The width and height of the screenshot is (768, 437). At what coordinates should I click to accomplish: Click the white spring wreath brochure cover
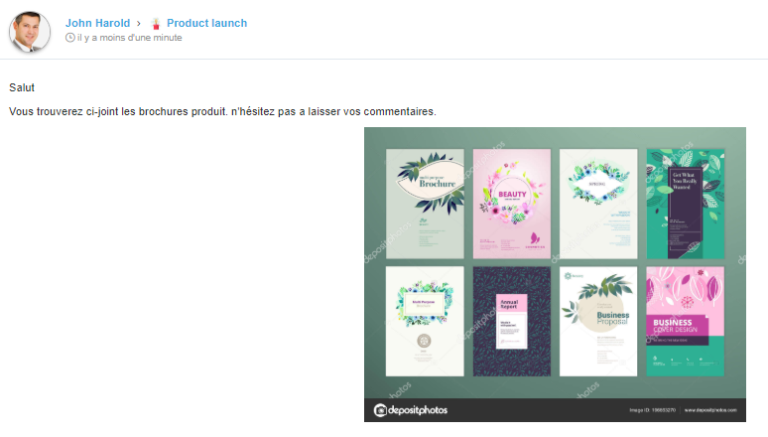[598, 204]
